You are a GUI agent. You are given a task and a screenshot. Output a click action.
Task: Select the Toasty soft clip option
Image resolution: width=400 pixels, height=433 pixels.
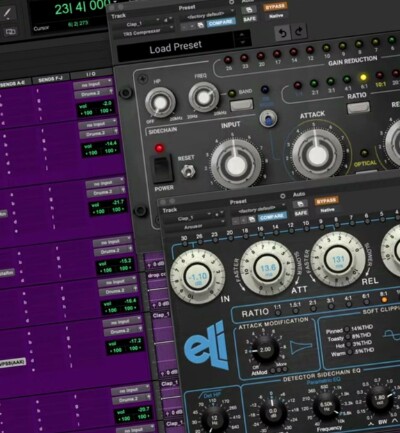coord(347,338)
